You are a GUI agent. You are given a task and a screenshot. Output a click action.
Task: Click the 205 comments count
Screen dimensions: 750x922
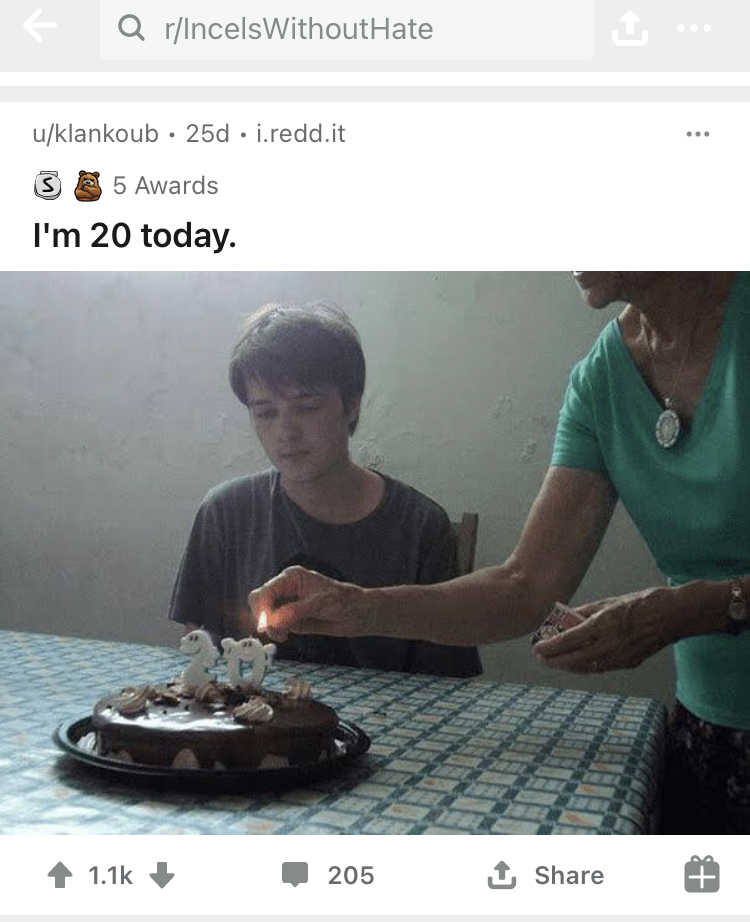[351, 875]
